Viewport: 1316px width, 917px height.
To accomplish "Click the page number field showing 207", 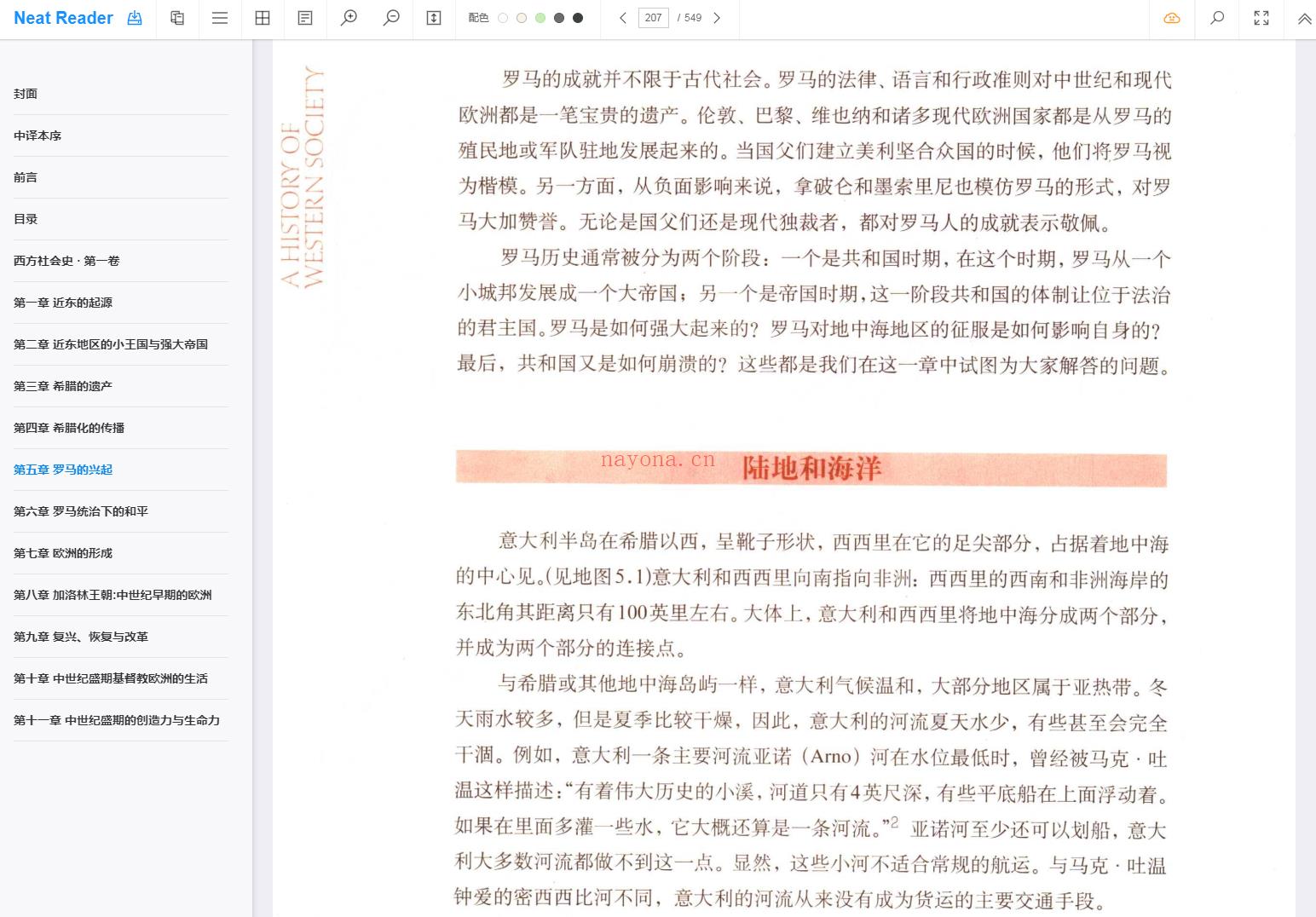I will (x=654, y=18).
